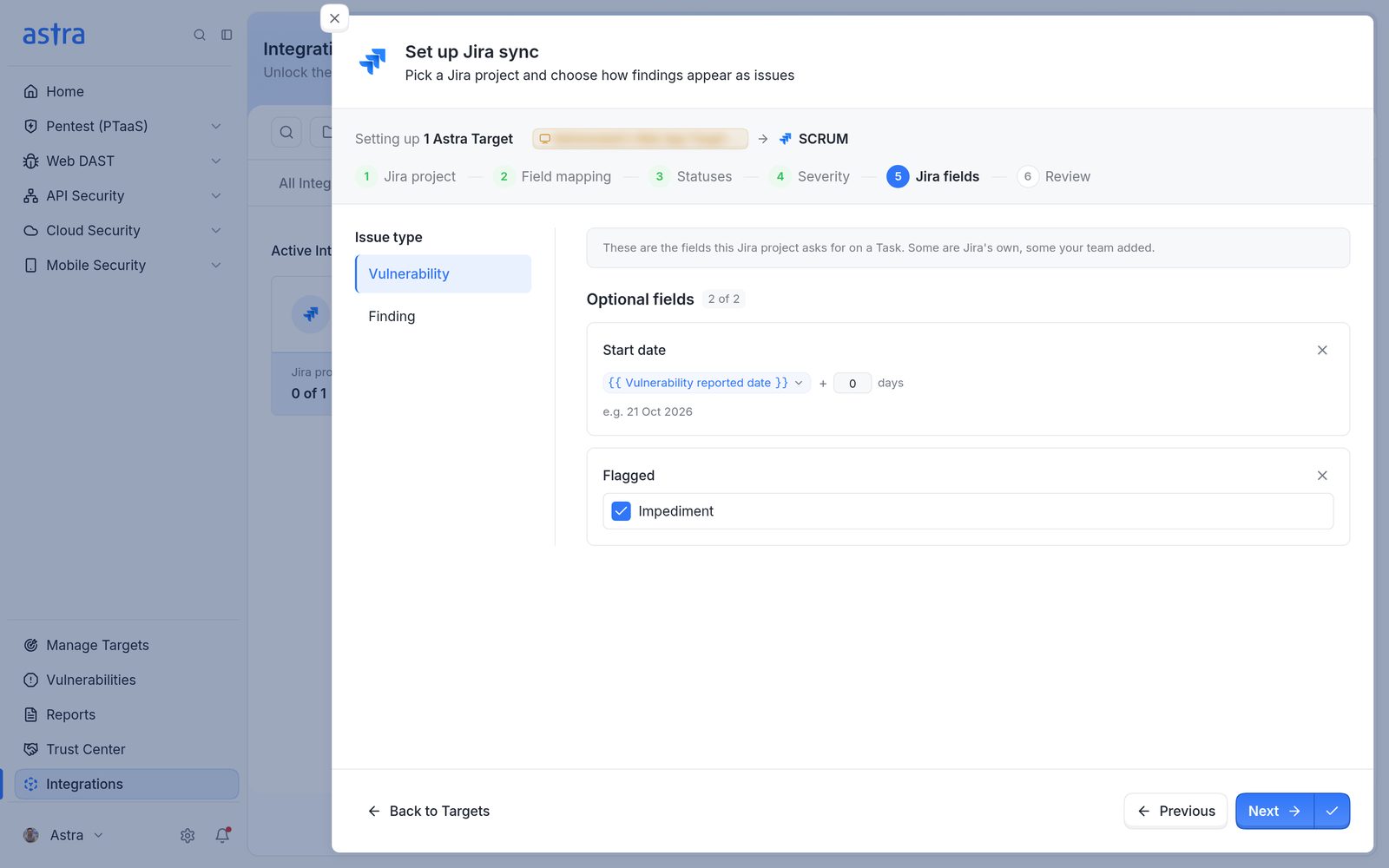This screenshot has height=868, width=1389.
Task: Go to the Field mapping step
Action: (552, 176)
